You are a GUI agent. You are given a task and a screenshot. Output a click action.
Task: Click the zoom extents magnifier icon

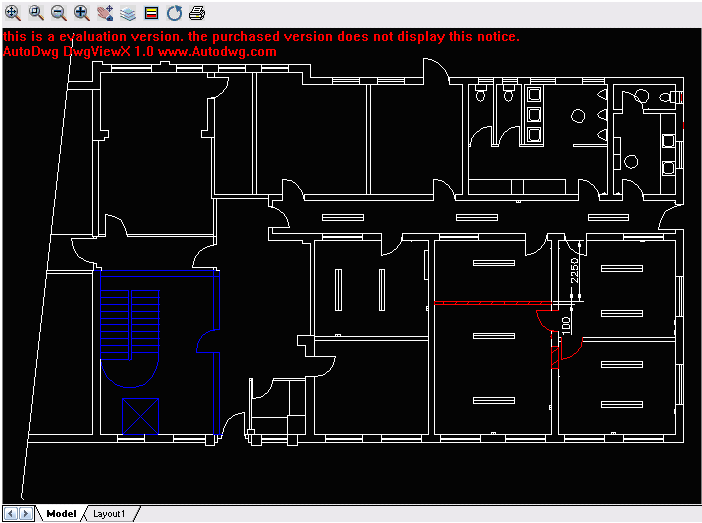13,13
